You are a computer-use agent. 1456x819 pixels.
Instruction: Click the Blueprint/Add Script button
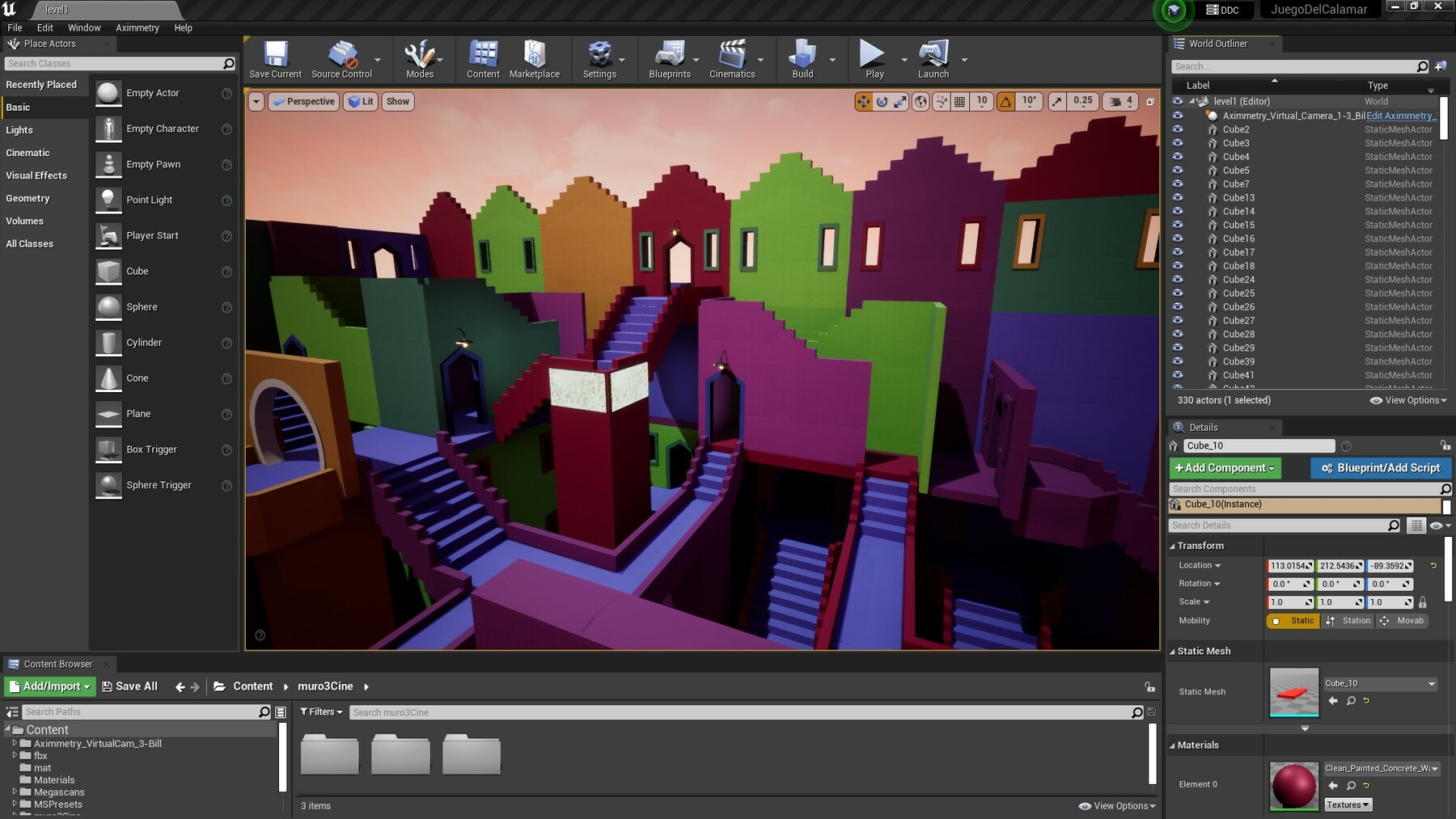1380,468
